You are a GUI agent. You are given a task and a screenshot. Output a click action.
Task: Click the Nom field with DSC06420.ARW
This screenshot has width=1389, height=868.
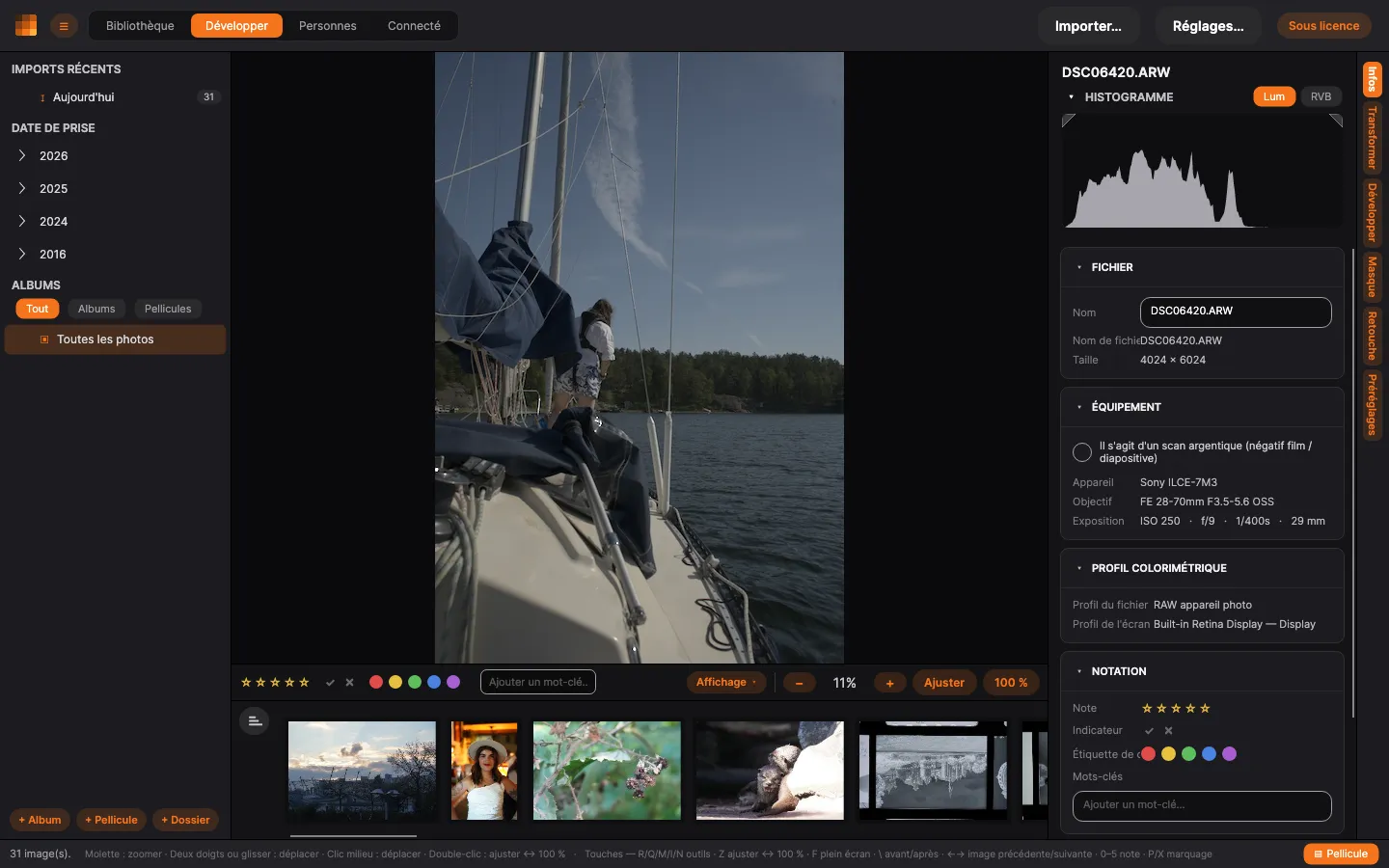1236,312
